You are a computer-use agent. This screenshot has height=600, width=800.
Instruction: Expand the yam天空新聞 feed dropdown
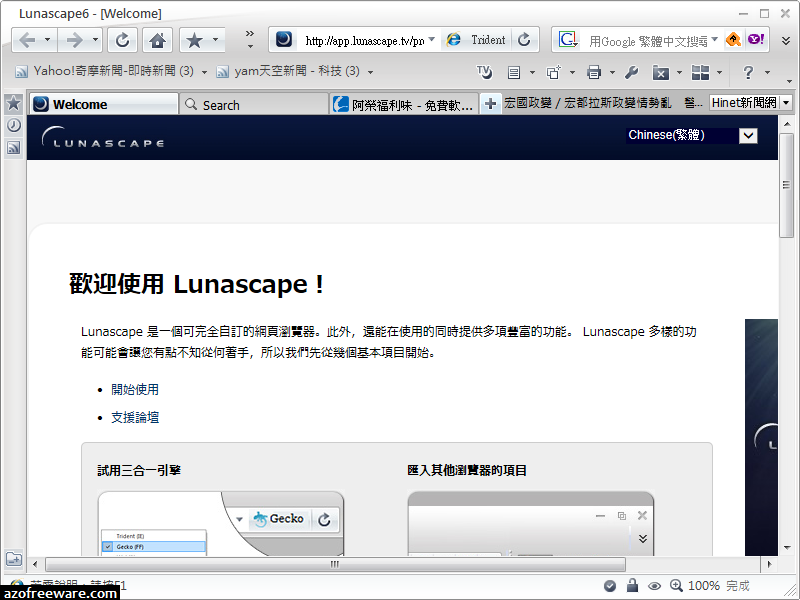point(370,72)
